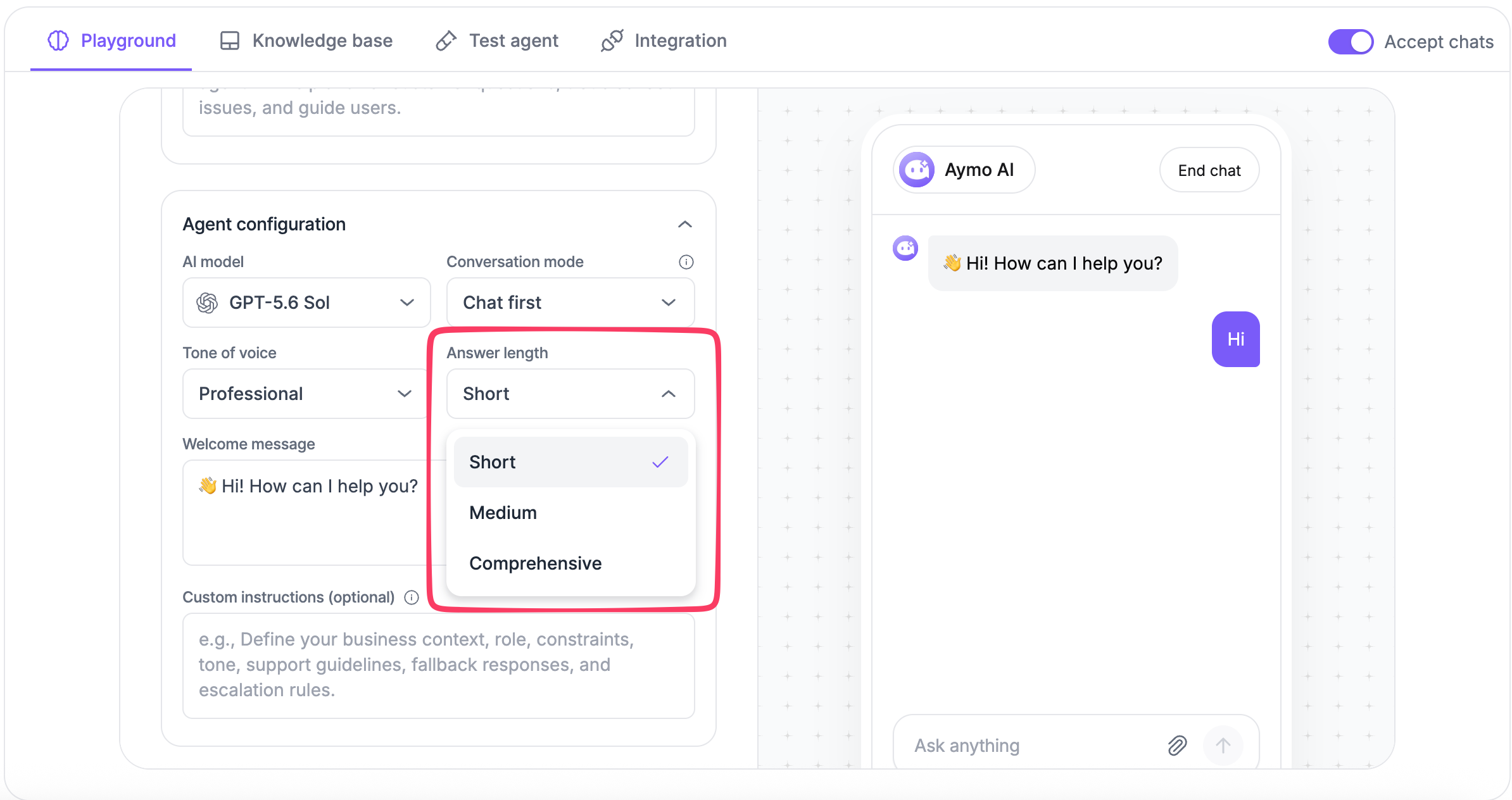Click the bot avatar beside welcome message
The width and height of the screenshot is (1512, 800).
tap(905, 248)
